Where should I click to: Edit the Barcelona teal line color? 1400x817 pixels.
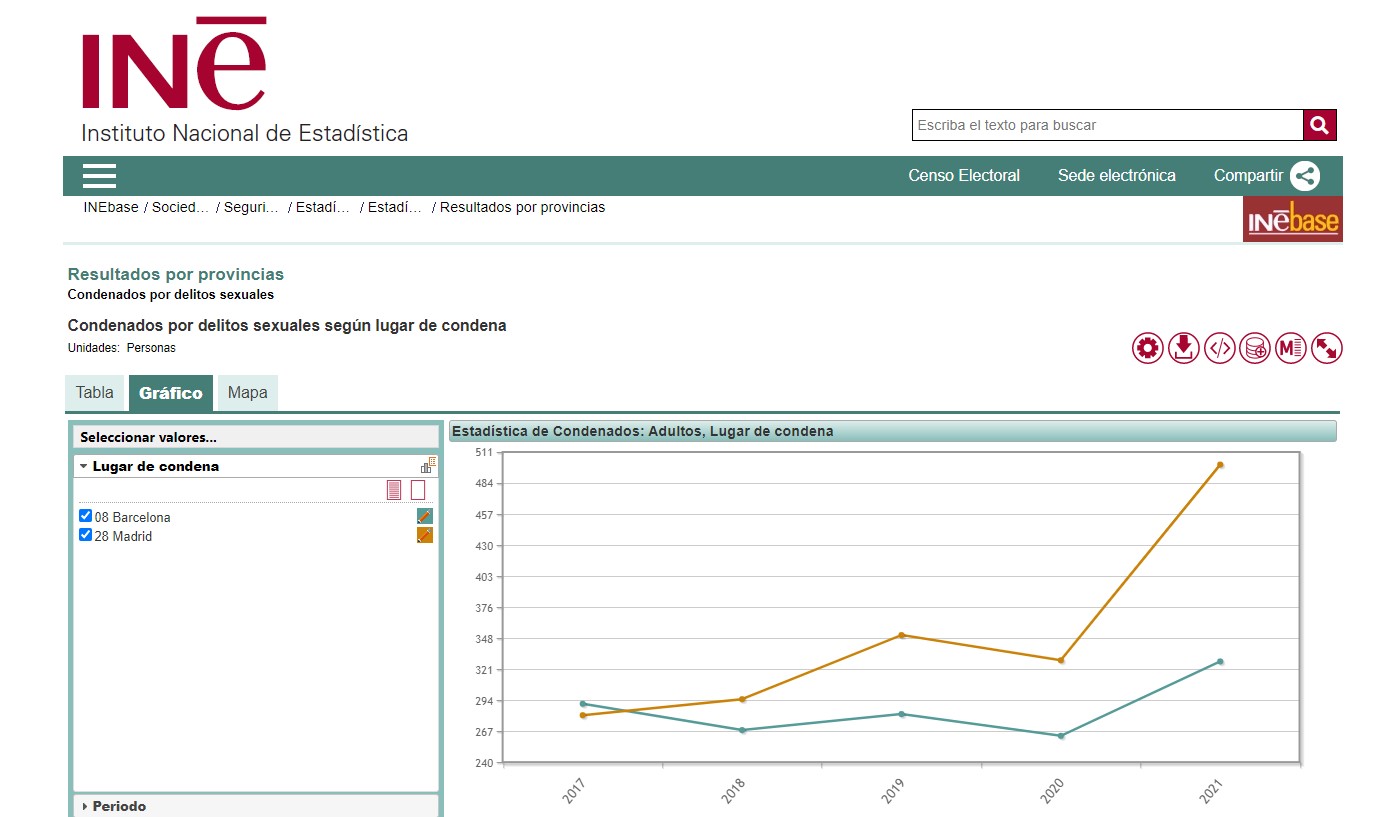click(x=425, y=516)
